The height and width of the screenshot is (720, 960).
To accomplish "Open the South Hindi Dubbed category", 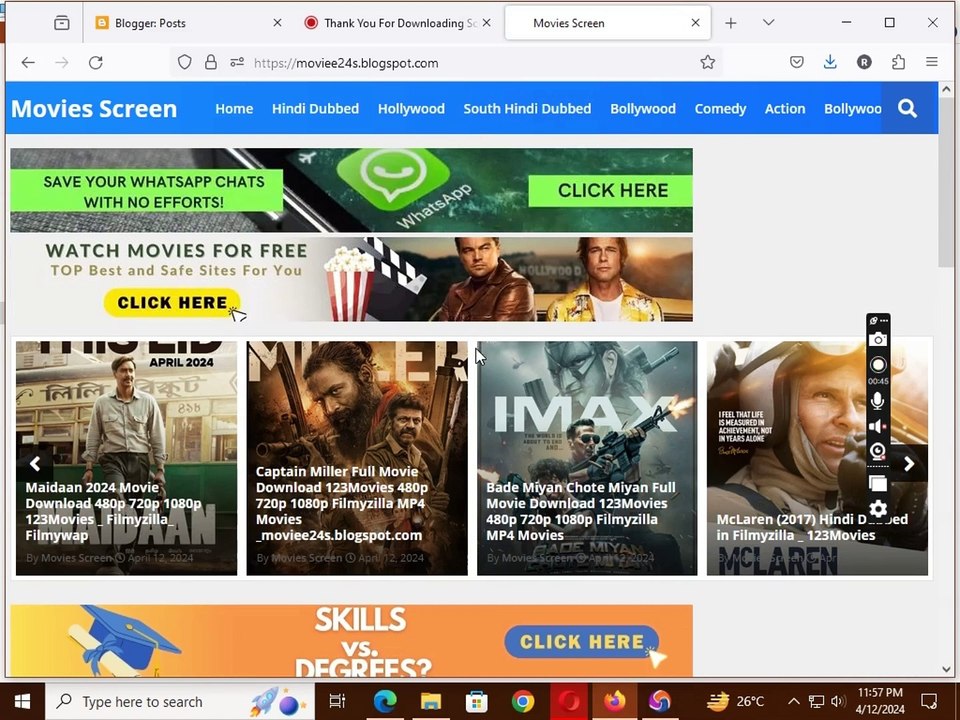I will [x=527, y=109].
